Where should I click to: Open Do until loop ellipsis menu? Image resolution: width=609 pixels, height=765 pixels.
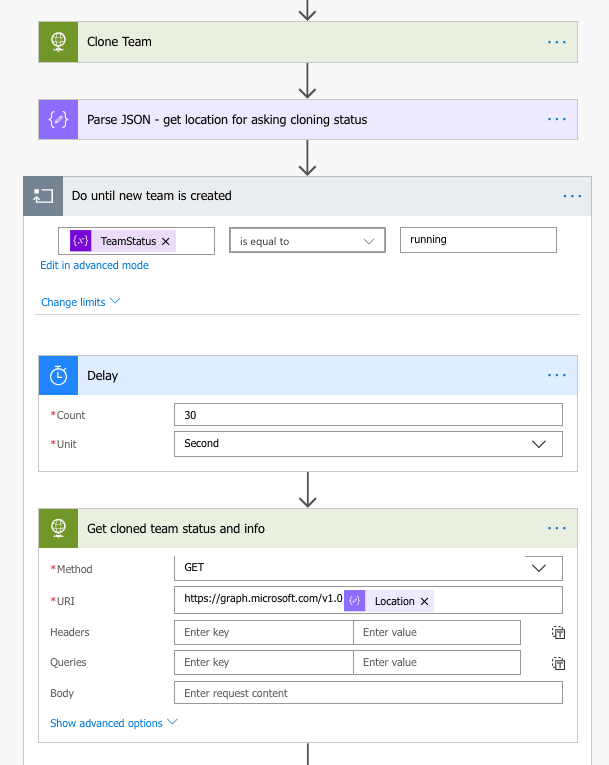571,196
